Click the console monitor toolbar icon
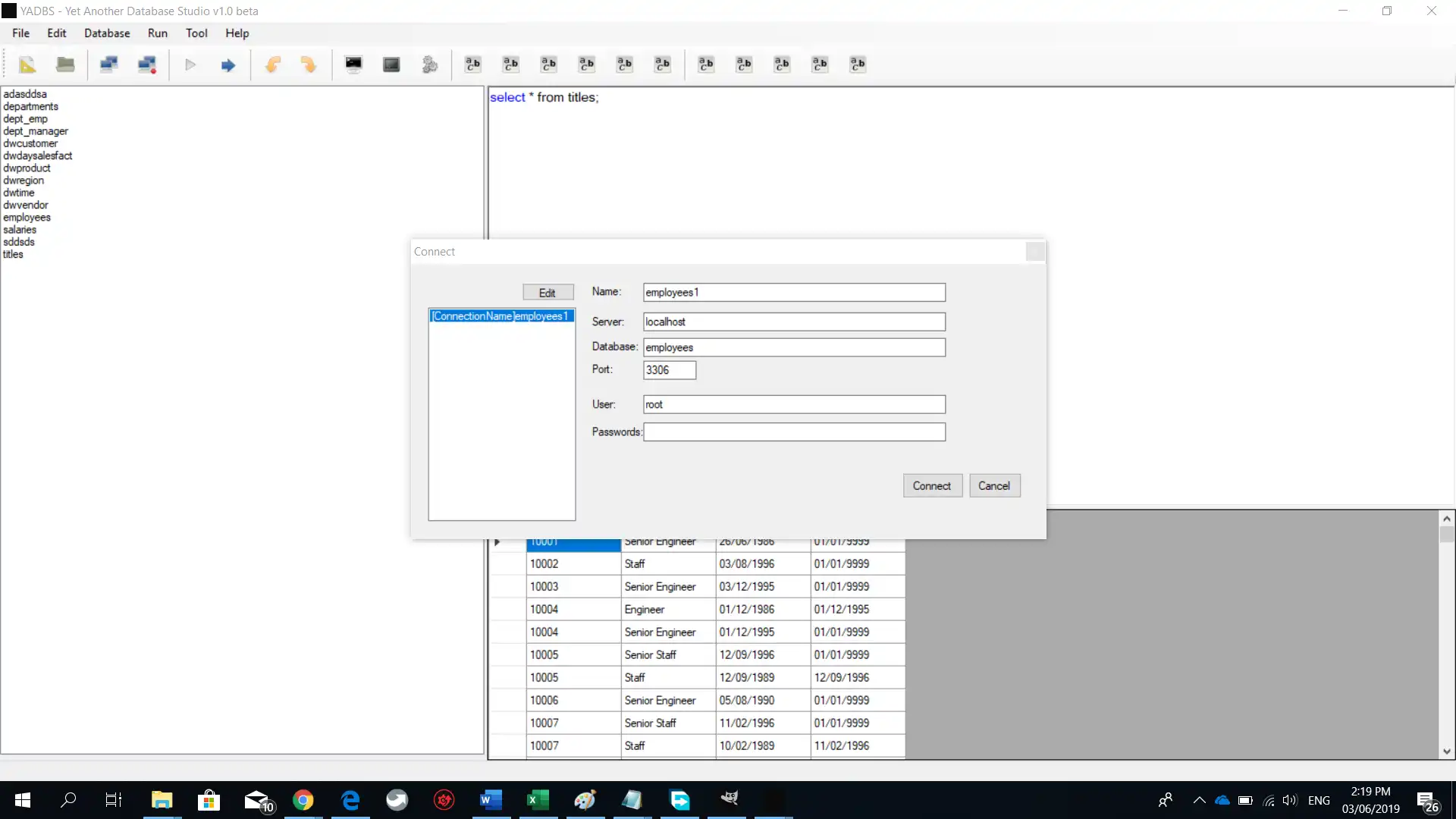The height and width of the screenshot is (819, 1456). click(353, 64)
